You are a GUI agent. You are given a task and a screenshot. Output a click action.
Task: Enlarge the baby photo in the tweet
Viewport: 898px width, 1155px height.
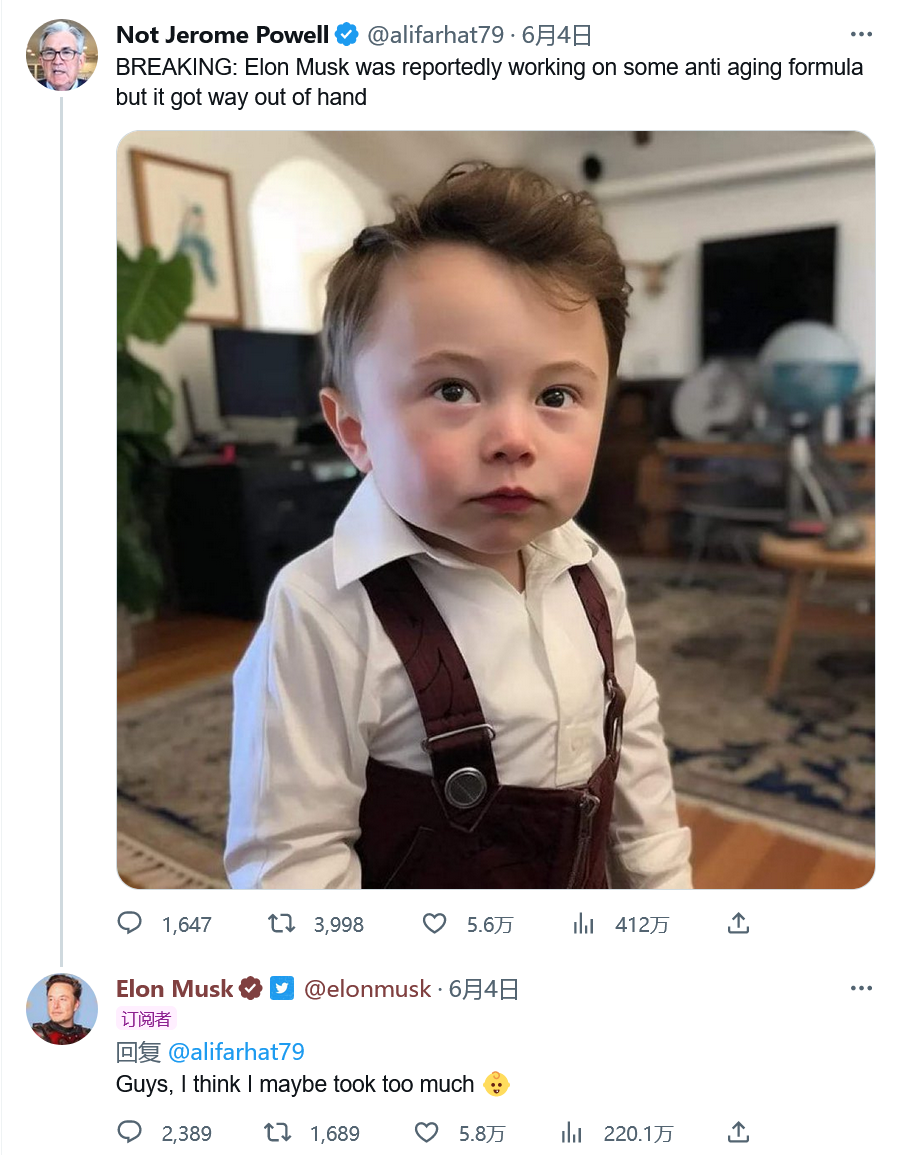pyautogui.click(x=495, y=509)
